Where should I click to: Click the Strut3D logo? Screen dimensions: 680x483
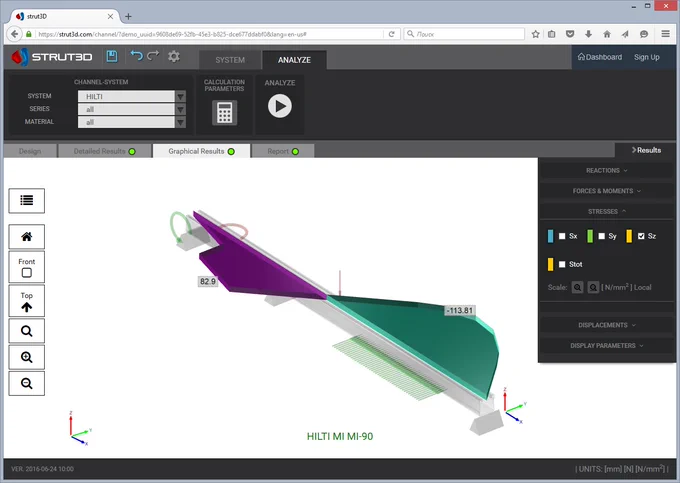pyautogui.click(x=52, y=57)
